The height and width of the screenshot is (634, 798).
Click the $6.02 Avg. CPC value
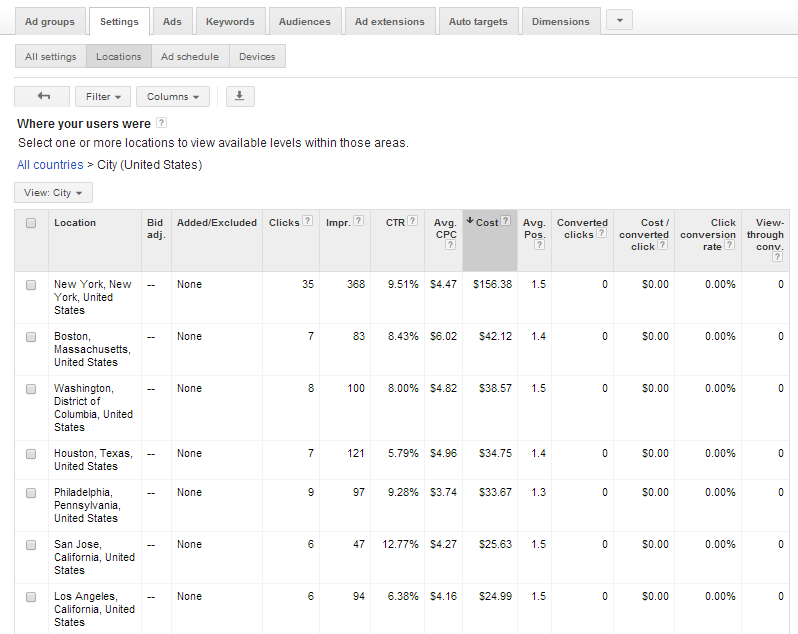[443, 336]
